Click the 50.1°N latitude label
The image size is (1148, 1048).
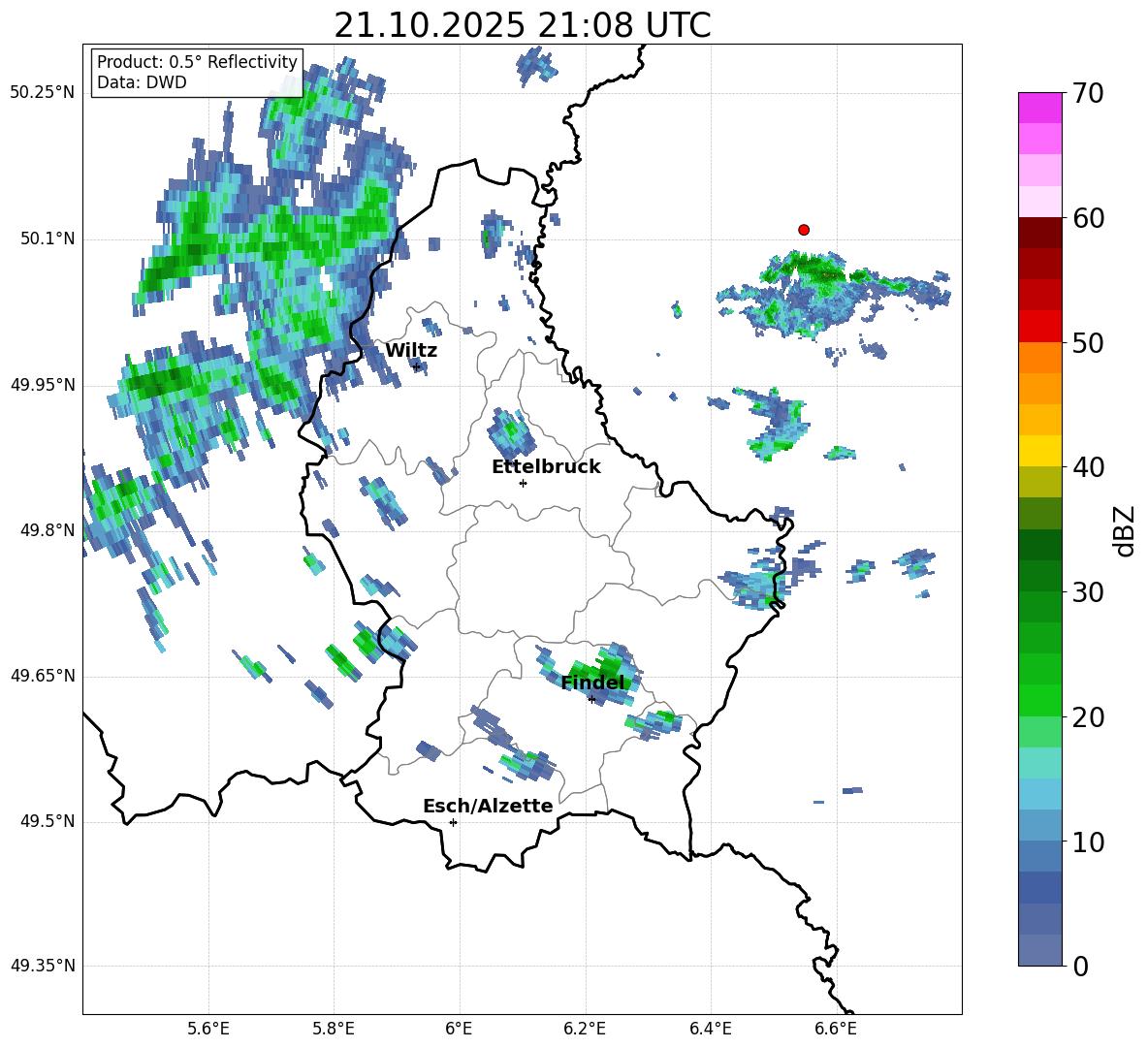click(x=48, y=238)
